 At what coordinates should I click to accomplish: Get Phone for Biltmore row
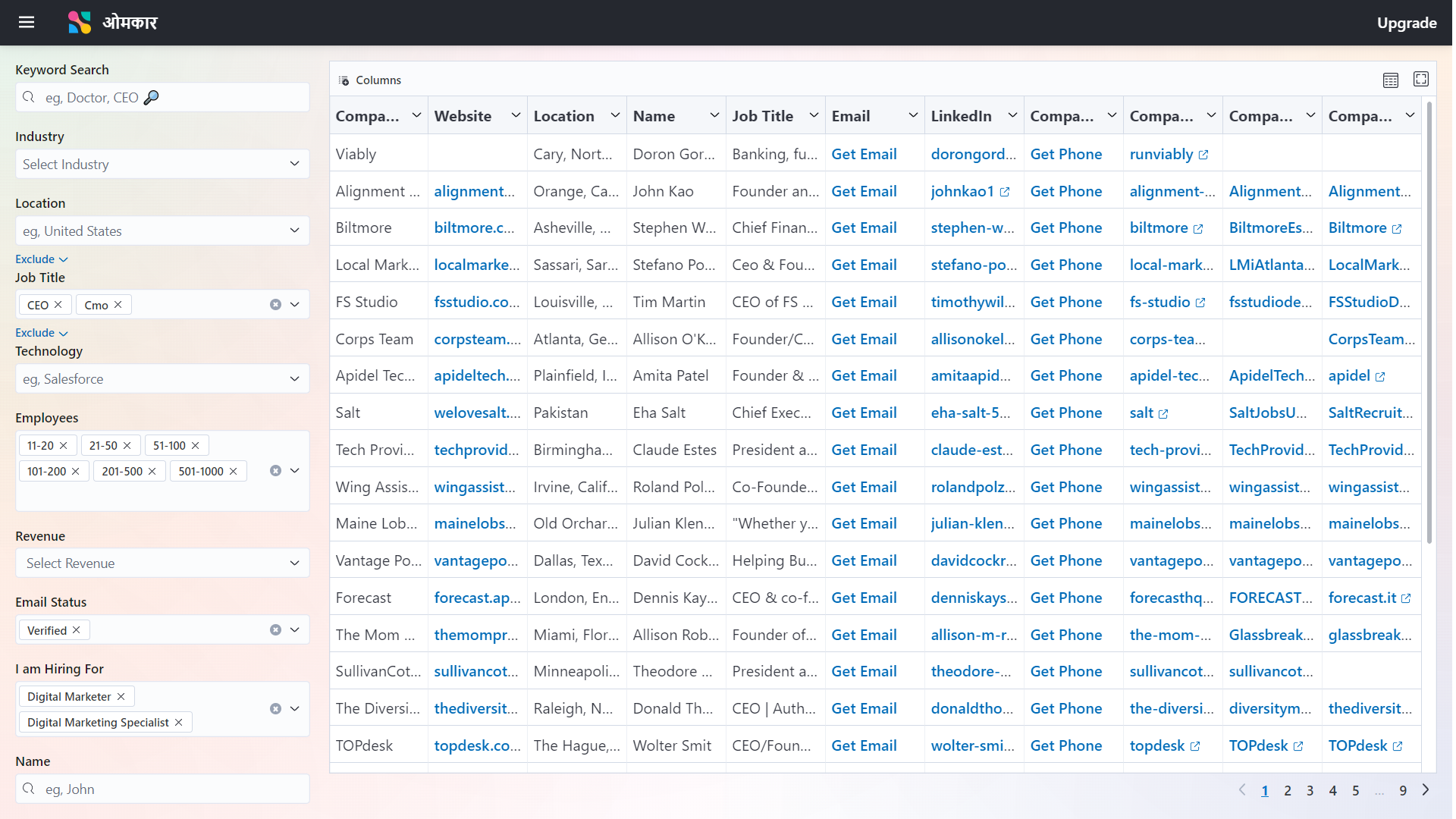coord(1065,228)
